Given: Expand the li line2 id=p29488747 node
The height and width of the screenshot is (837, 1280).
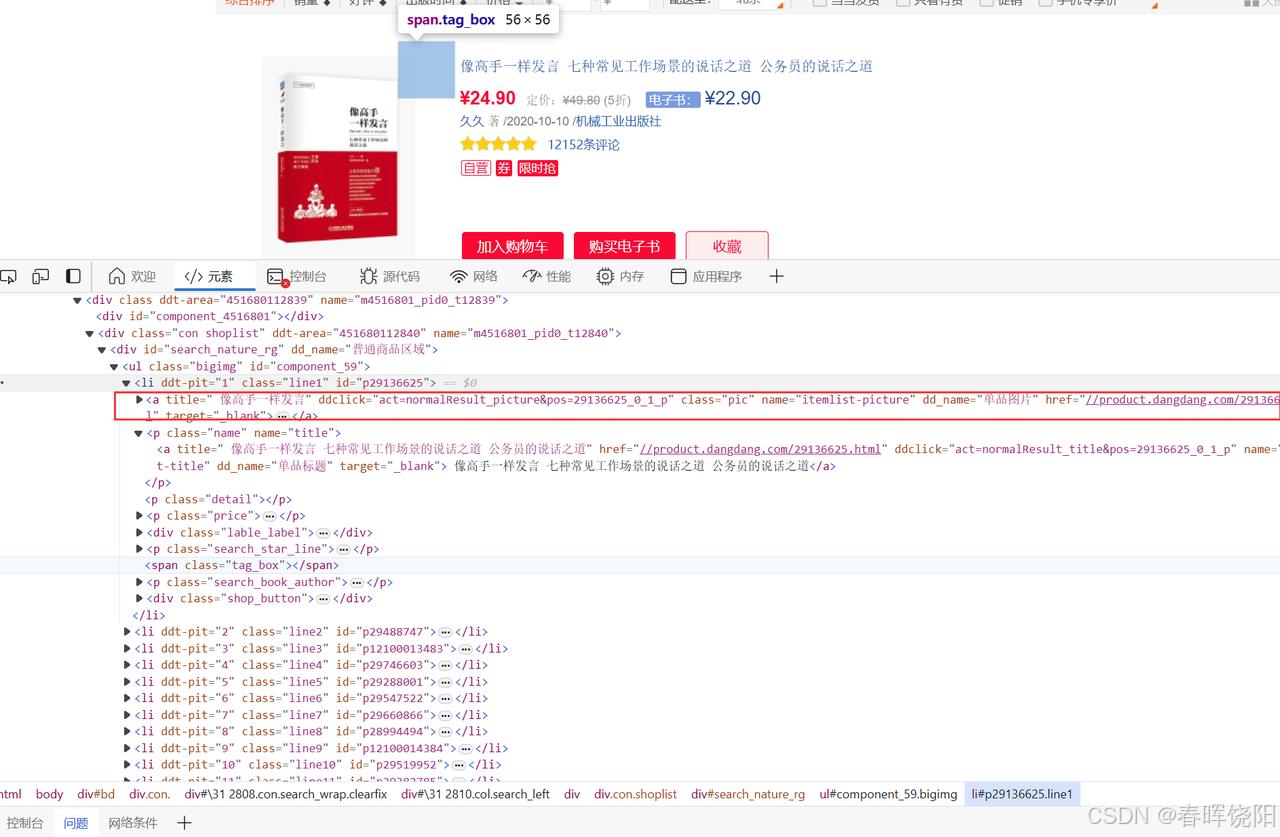Looking at the screenshot, I should point(127,632).
